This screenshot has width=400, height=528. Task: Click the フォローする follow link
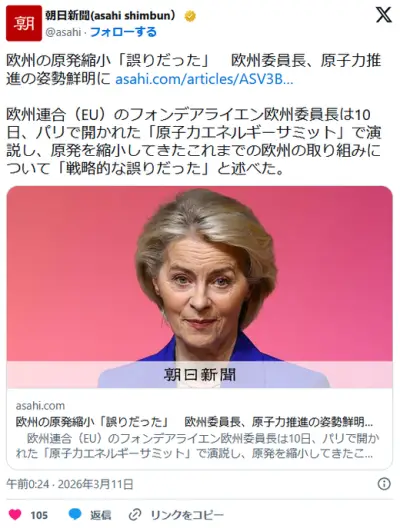[123, 32]
